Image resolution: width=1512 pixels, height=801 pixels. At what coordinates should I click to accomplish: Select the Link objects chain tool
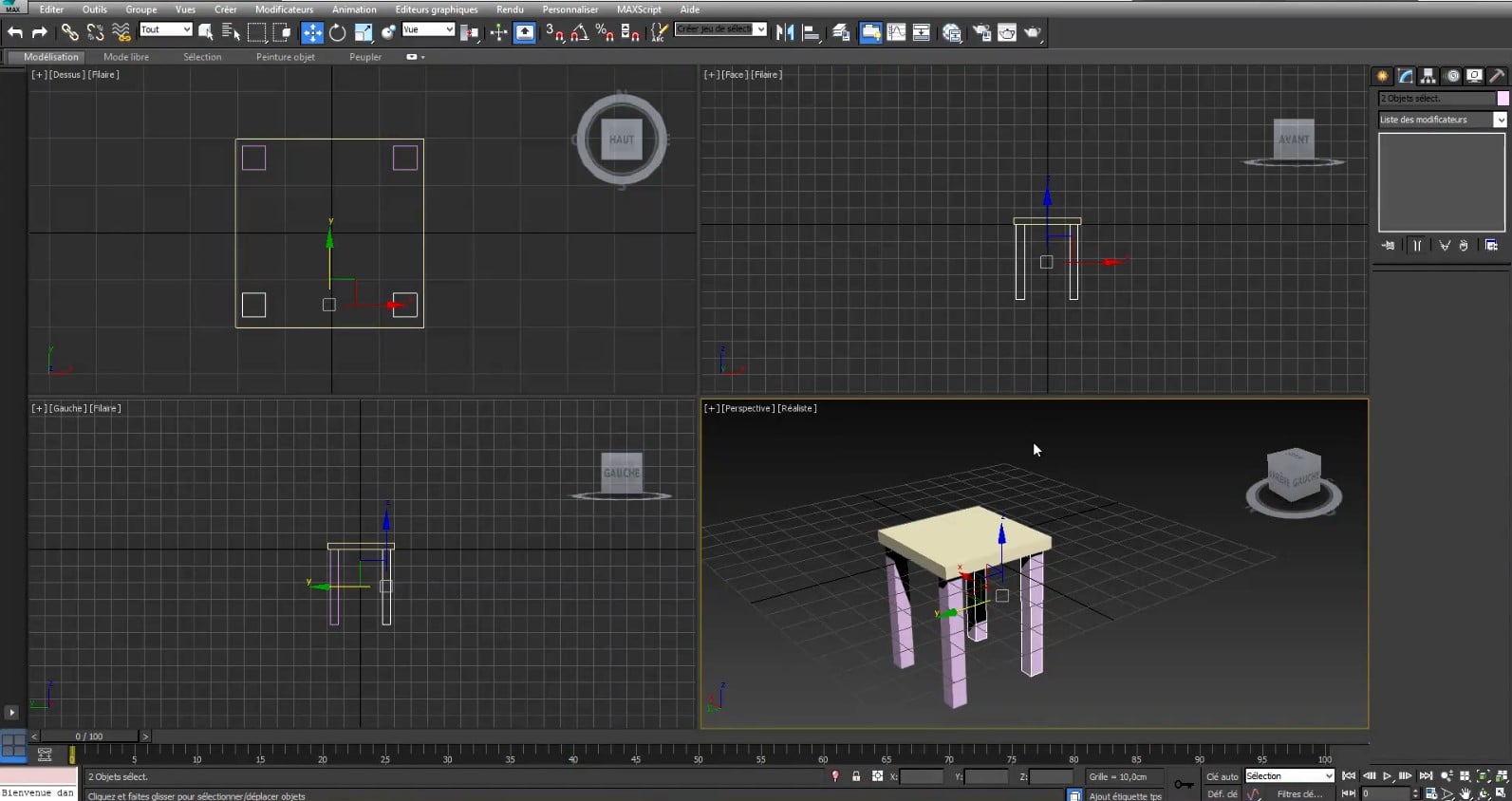69,32
